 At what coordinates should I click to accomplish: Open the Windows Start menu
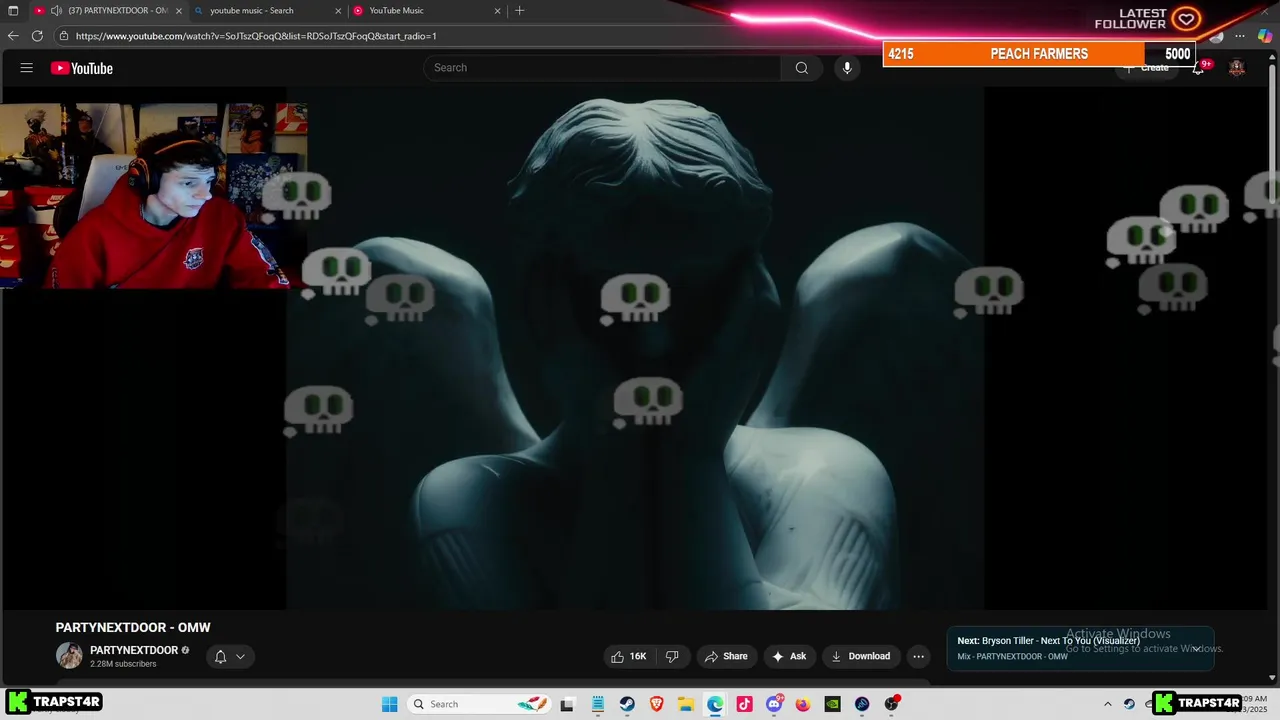pos(390,704)
